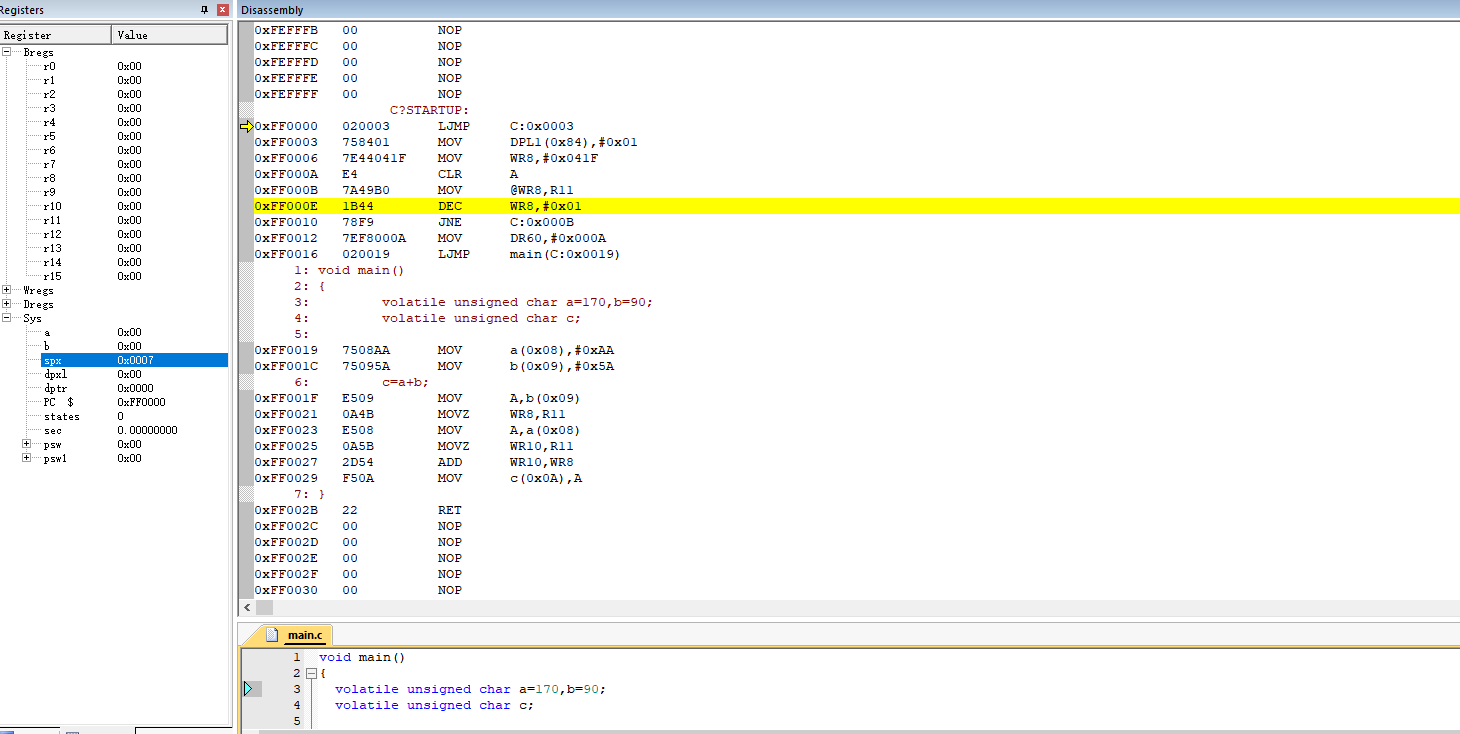Pin the Registers panel with auto-hide icon
This screenshot has width=1460, height=734.
coord(205,9)
